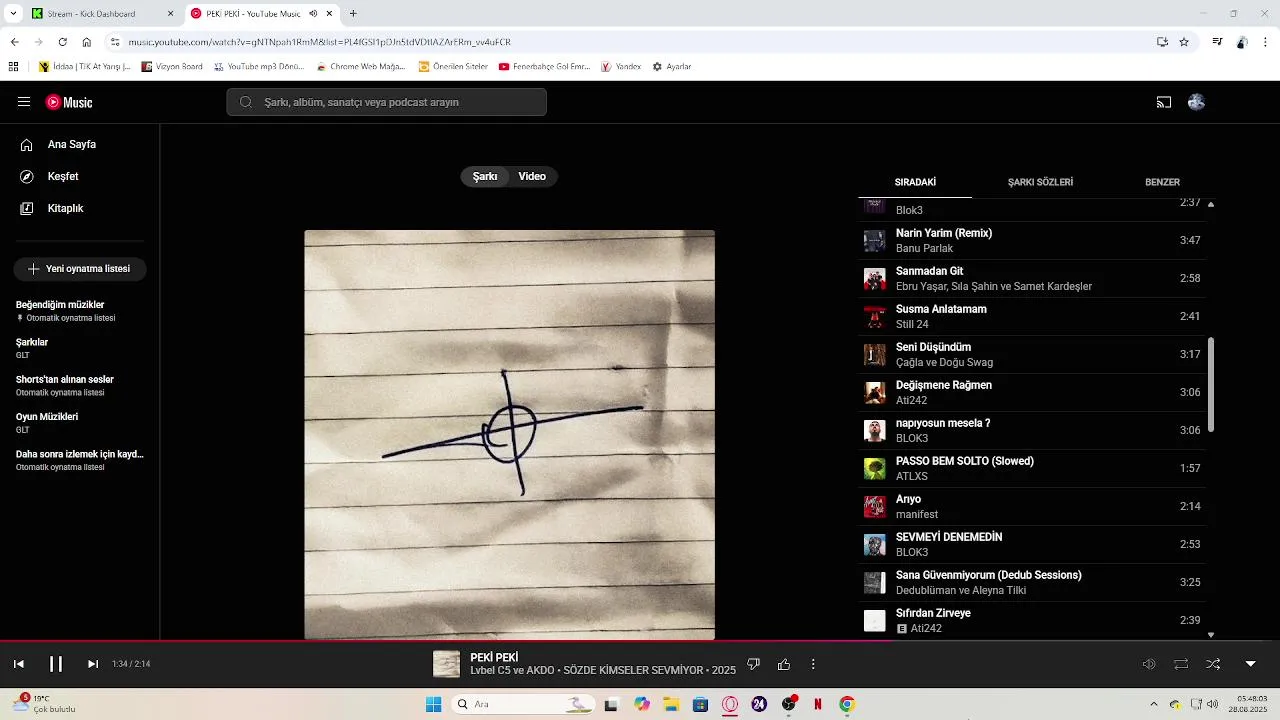The width and height of the screenshot is (1280, 720).
Task: Click the YouTube Music logo
Action: point(69,102)
